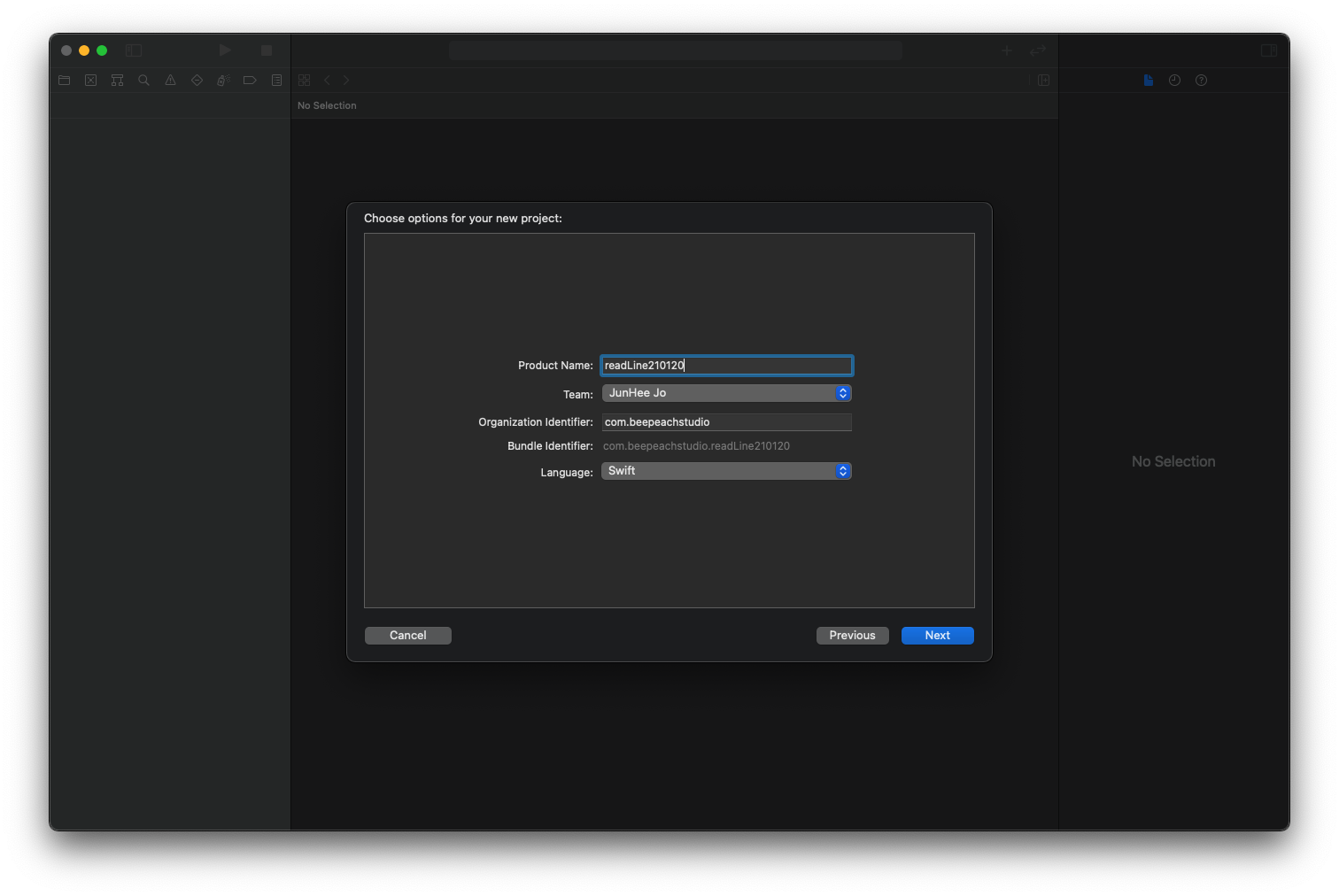Click the Next button
The height and width of the screenshot is (896, 1339).
(938, 636)
